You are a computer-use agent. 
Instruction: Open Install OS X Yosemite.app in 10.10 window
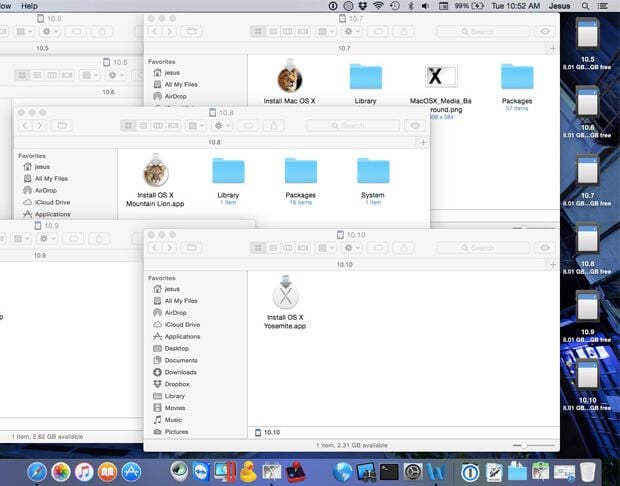(x=285, y=295)
